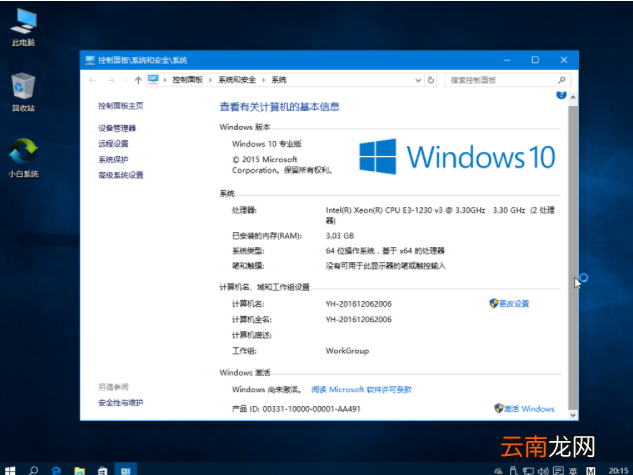Click the USB safely remove tray icon
Image resolution: width=633 pixels, height=475 pixels.
click(513, 471)
